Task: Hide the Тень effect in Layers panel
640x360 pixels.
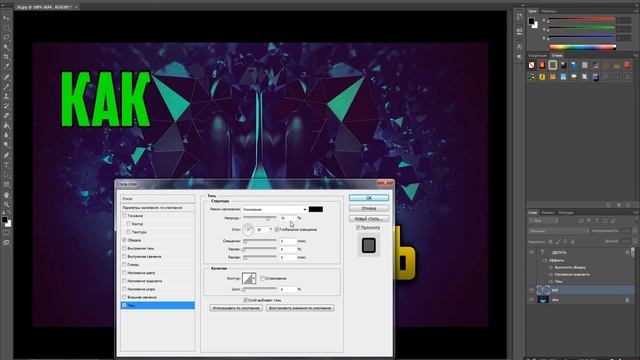Action: 551,282
